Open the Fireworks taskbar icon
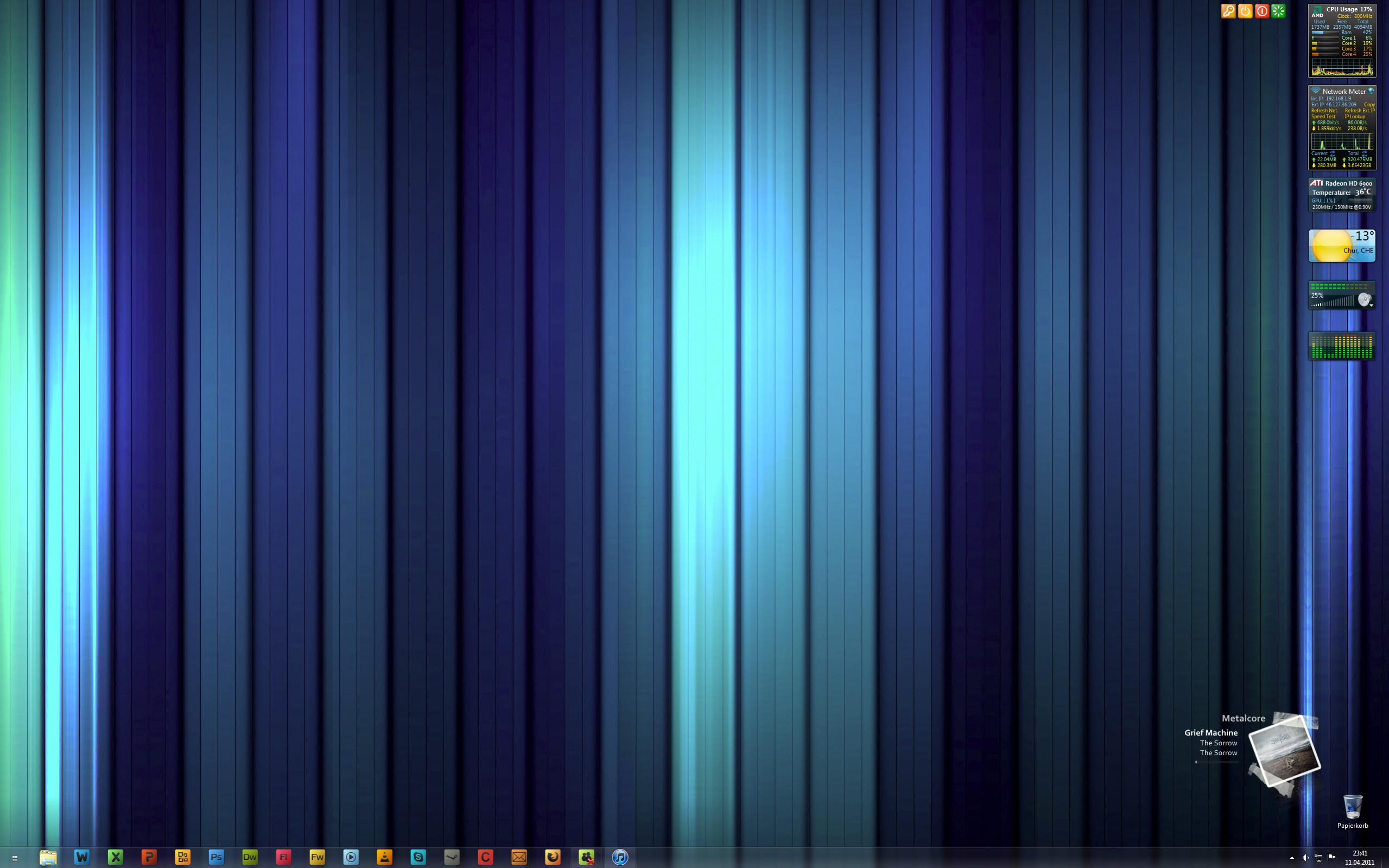1389x868 pixels. click(x=318, y=857)
